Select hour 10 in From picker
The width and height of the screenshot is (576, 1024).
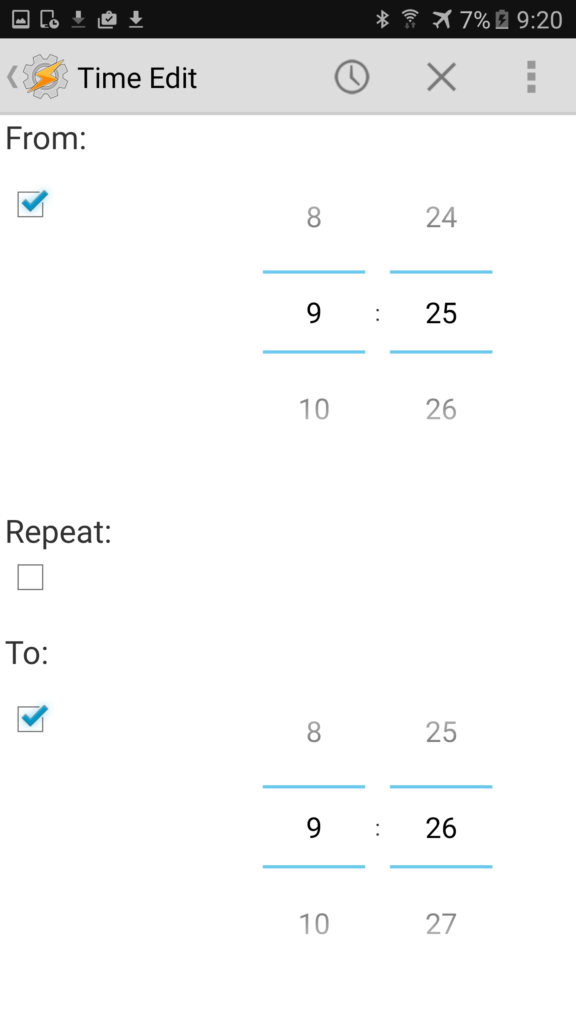314,409
